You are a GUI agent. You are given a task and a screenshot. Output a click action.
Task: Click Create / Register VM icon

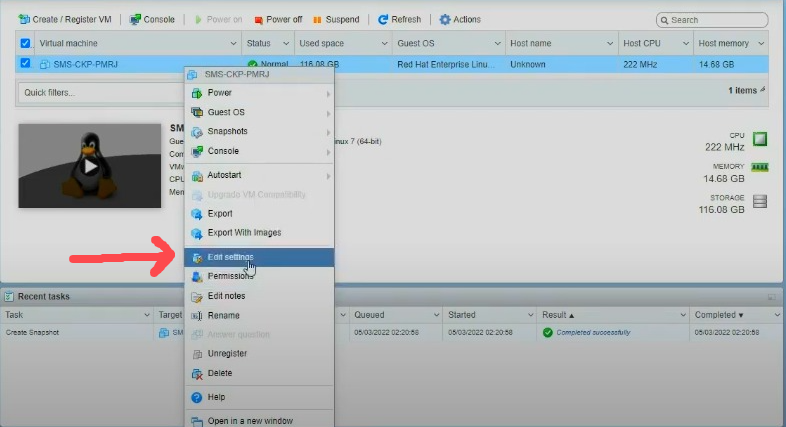pyautogui.click(x=24, y=20)
